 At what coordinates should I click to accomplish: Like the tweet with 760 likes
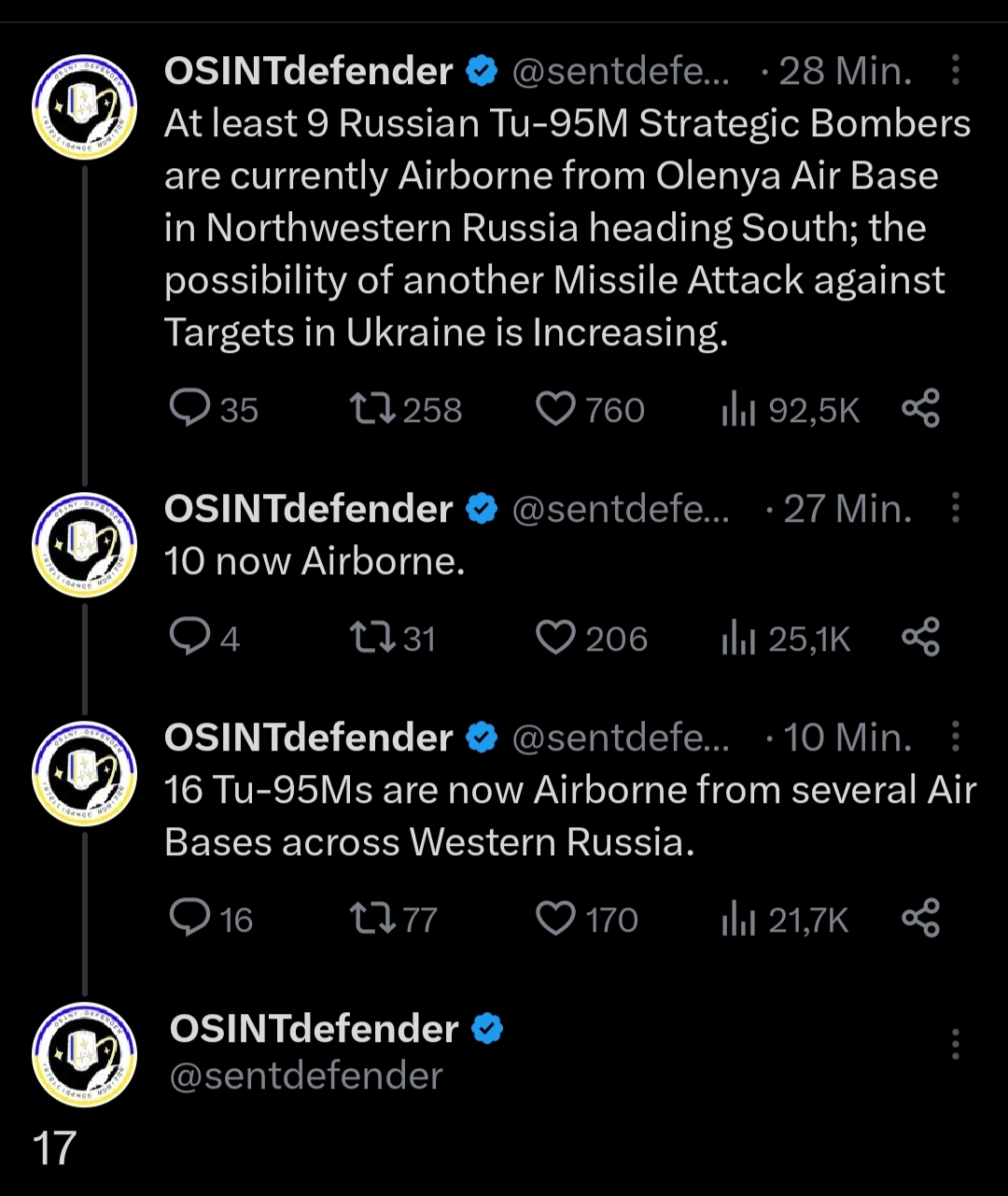556,409
